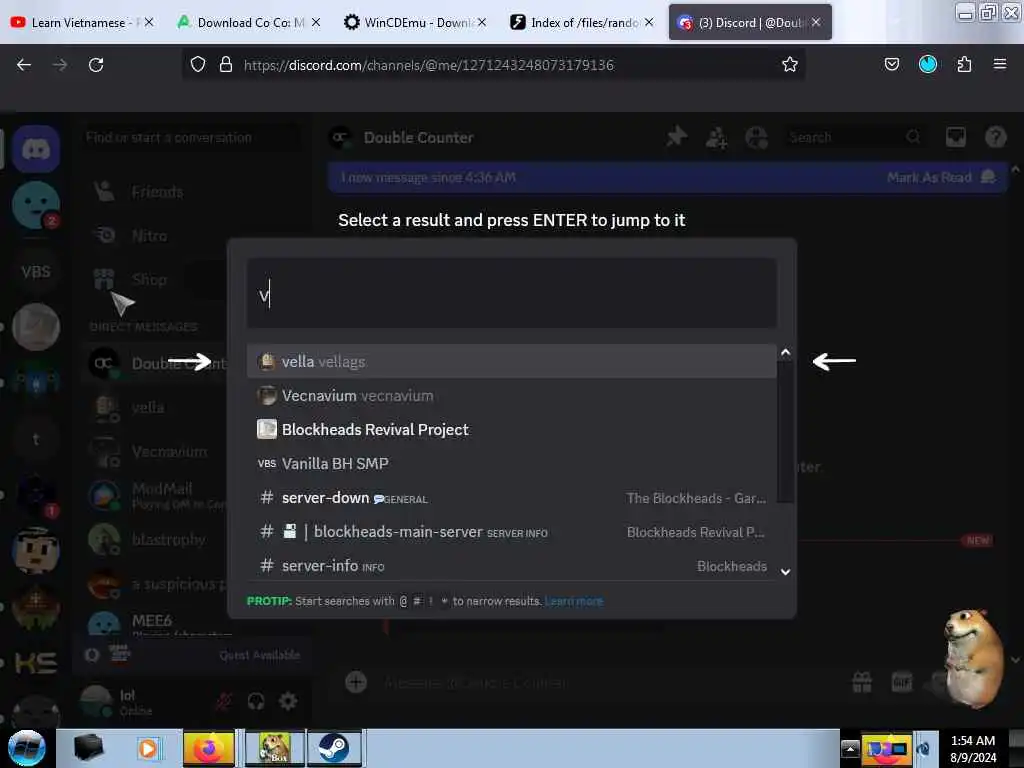Image resolution: width=1024 pixels, height=768 pixels.
Task: Open Windows Start orb
Action: pos(26,748)
